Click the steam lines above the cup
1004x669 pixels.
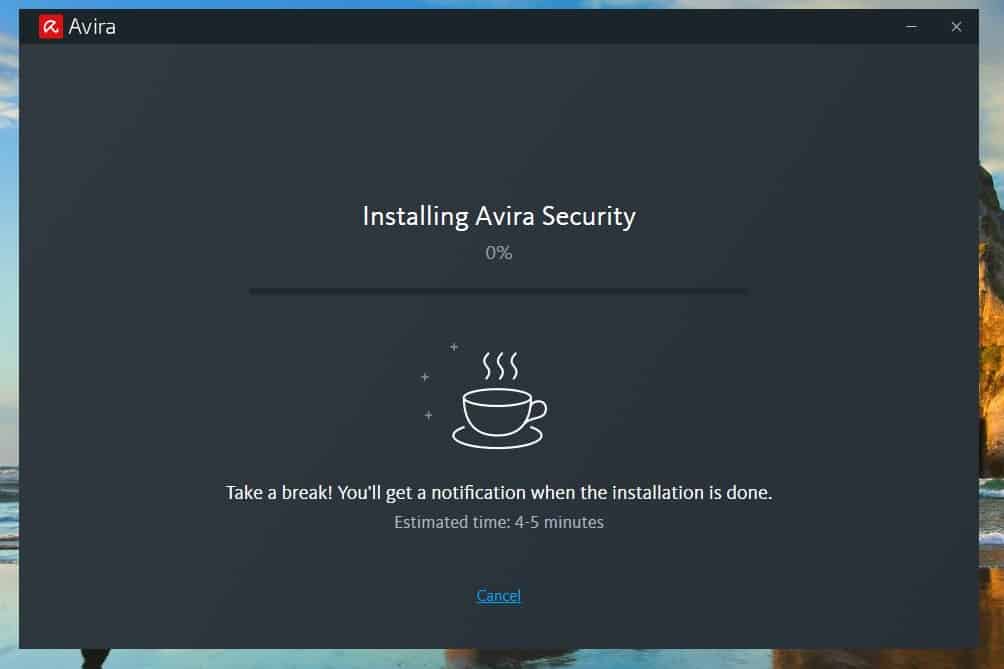click(499, 365)
